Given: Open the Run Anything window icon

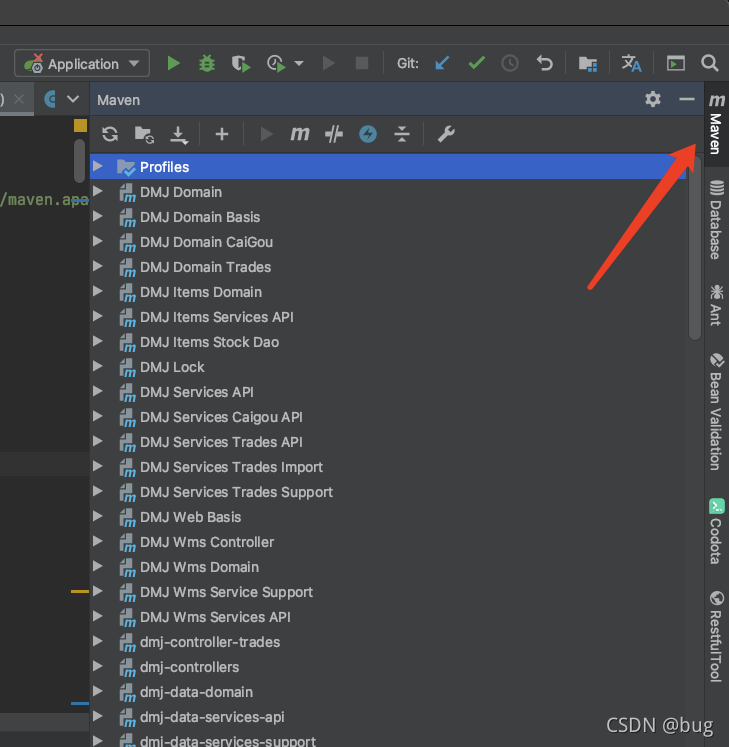Looking at the screenshot, I should [x=676, y=63].
